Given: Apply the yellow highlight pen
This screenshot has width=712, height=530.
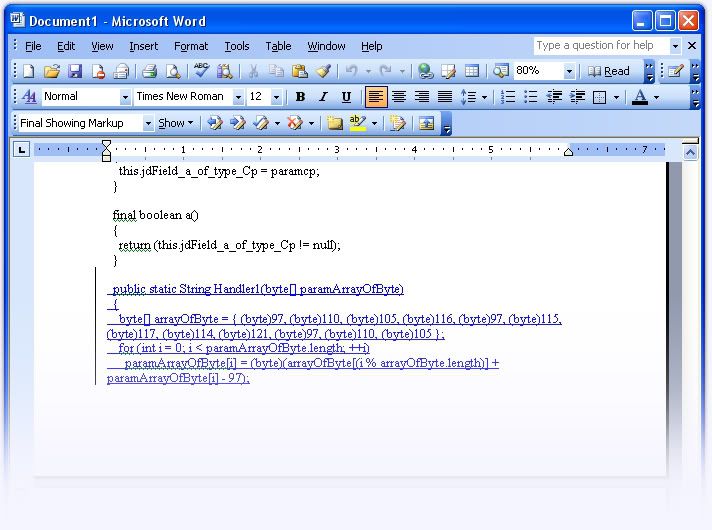Looking at the screenshot, I should point(358,123).
